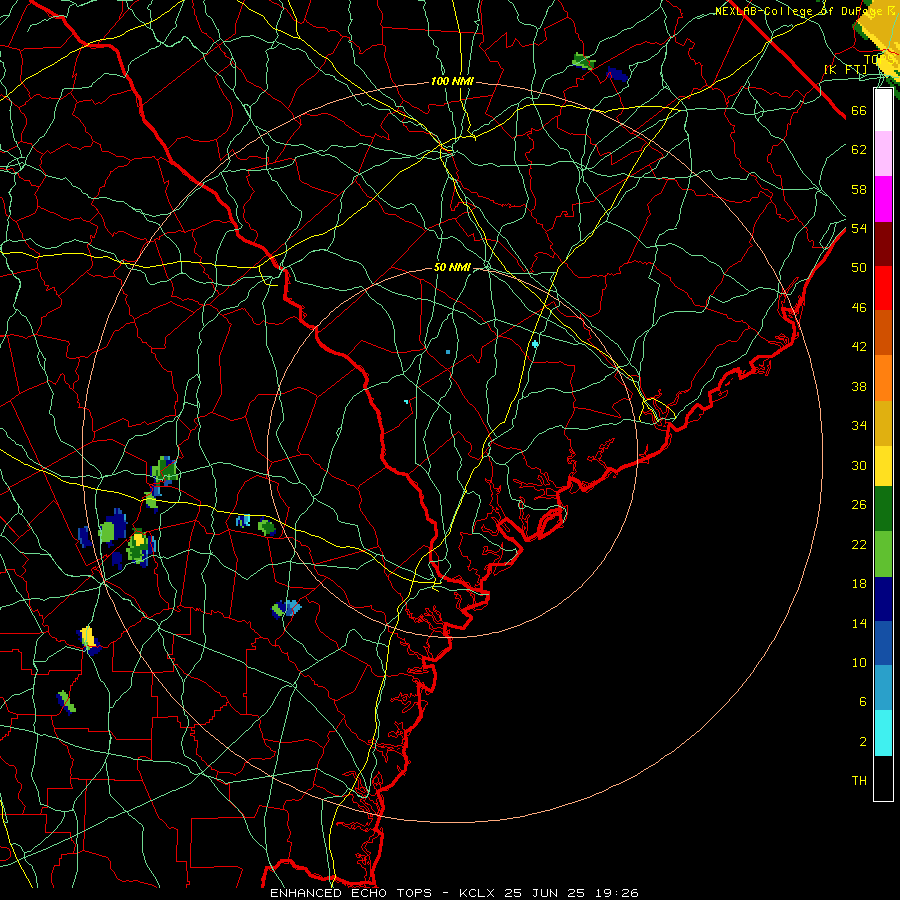Click the "22" legend value
This screenshot has width=900, height=900.
(x=859, y=544)
